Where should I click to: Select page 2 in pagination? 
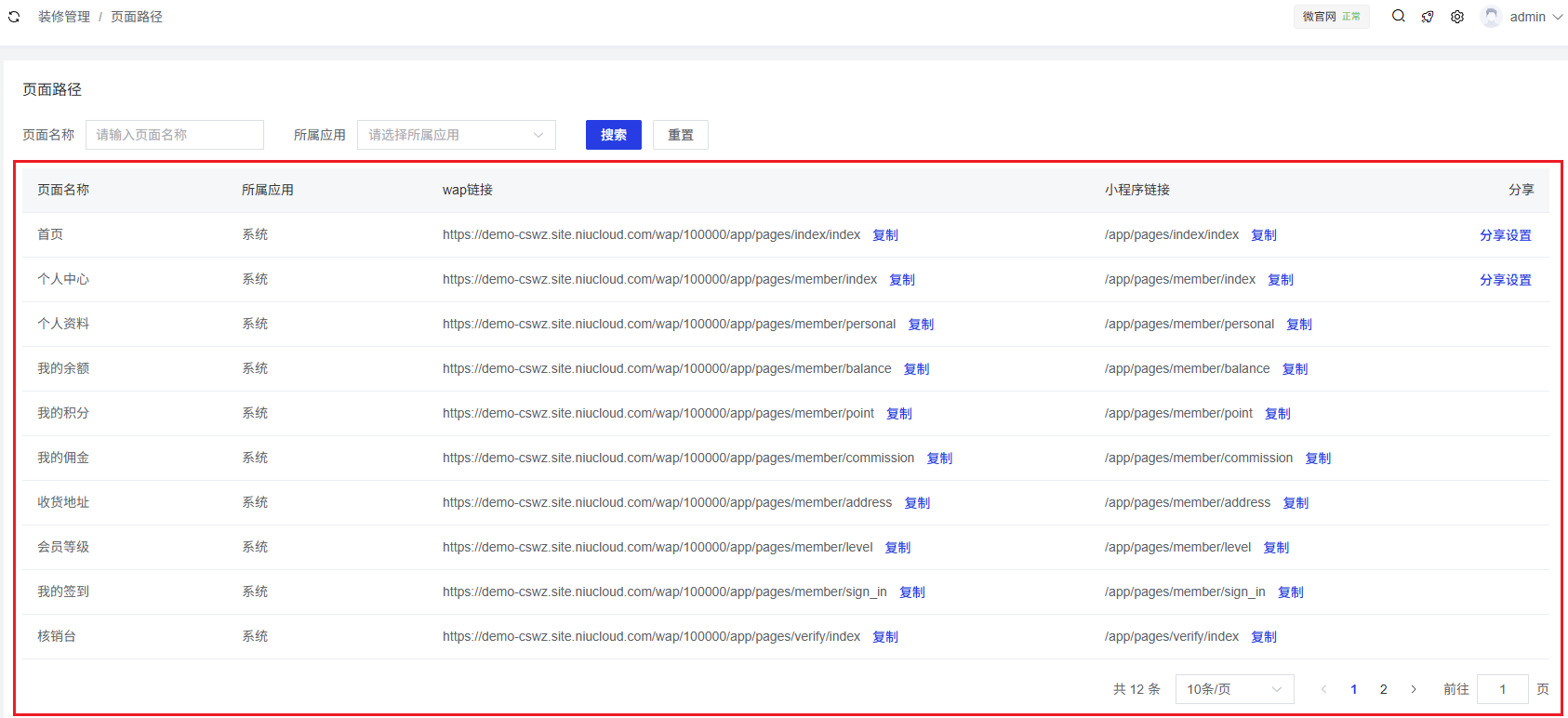[1383, 689]
